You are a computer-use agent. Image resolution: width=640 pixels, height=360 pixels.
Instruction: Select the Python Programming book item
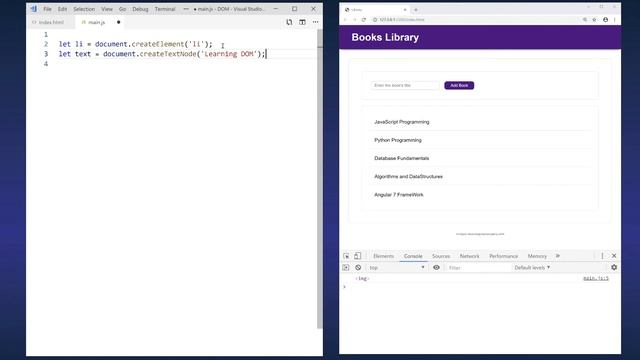[x=480, y=140]
